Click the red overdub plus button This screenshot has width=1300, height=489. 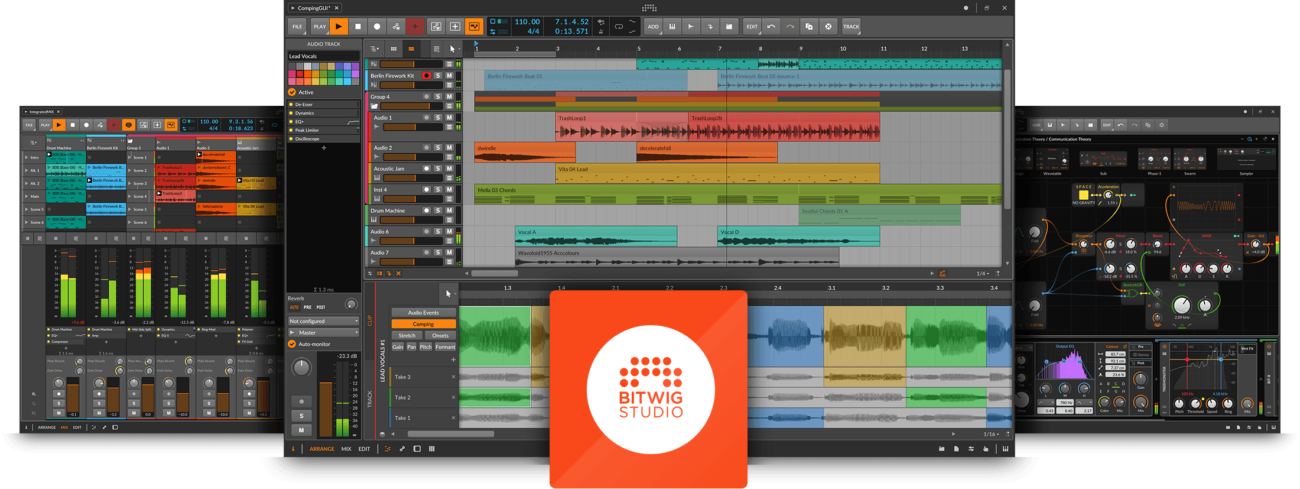[415, 27]
